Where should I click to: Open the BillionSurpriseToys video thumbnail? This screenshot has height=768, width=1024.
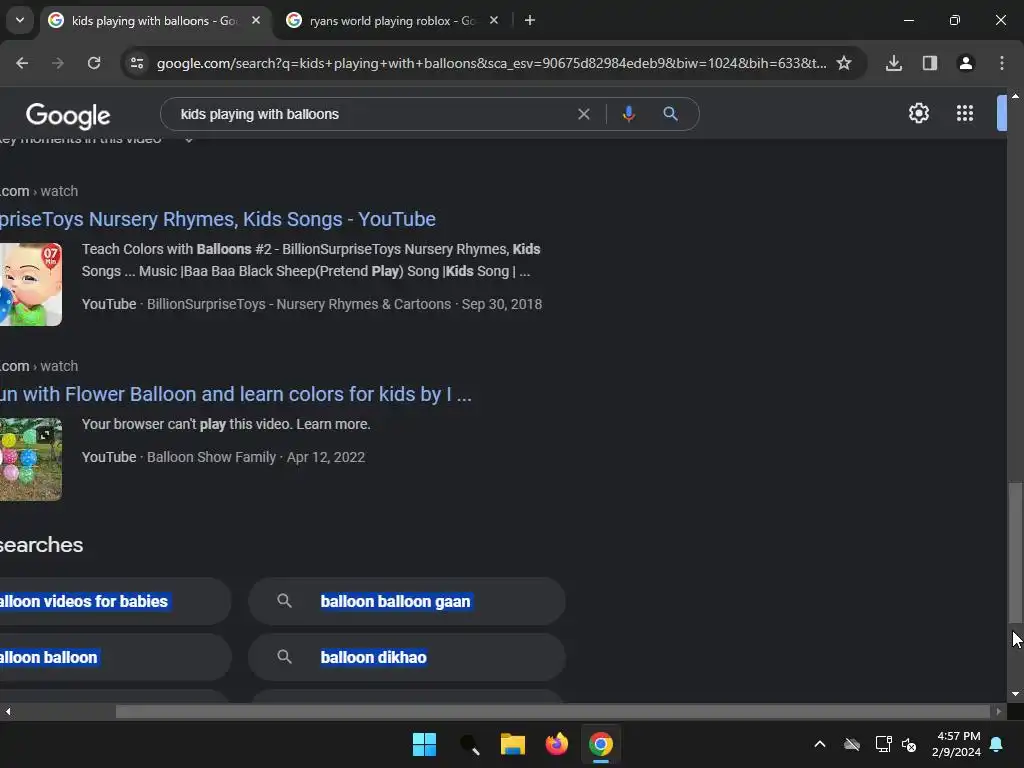coord(31,284)
